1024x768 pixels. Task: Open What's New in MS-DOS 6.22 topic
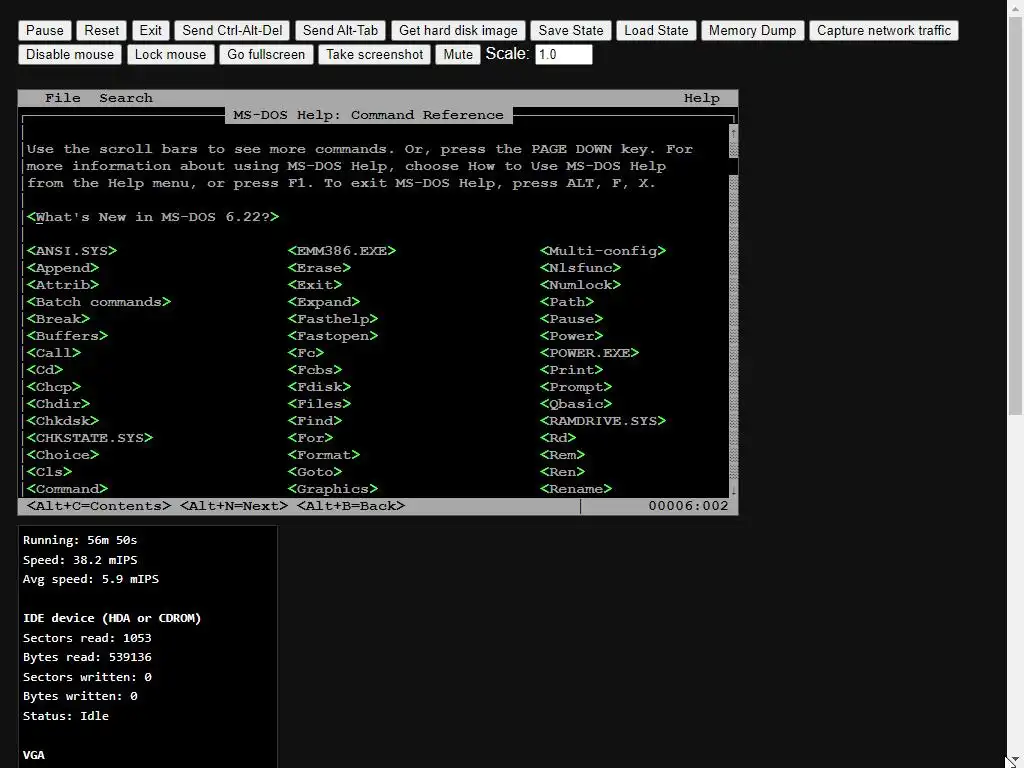pos(153,217)
